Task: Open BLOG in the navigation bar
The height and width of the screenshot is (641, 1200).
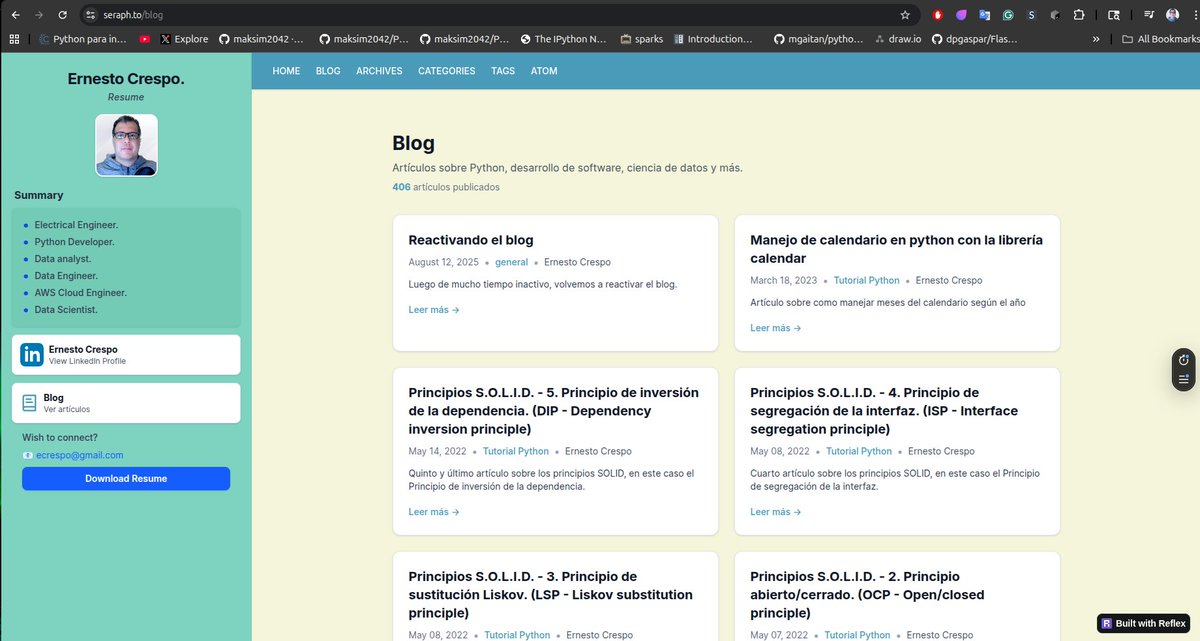Action: [328, 71]
